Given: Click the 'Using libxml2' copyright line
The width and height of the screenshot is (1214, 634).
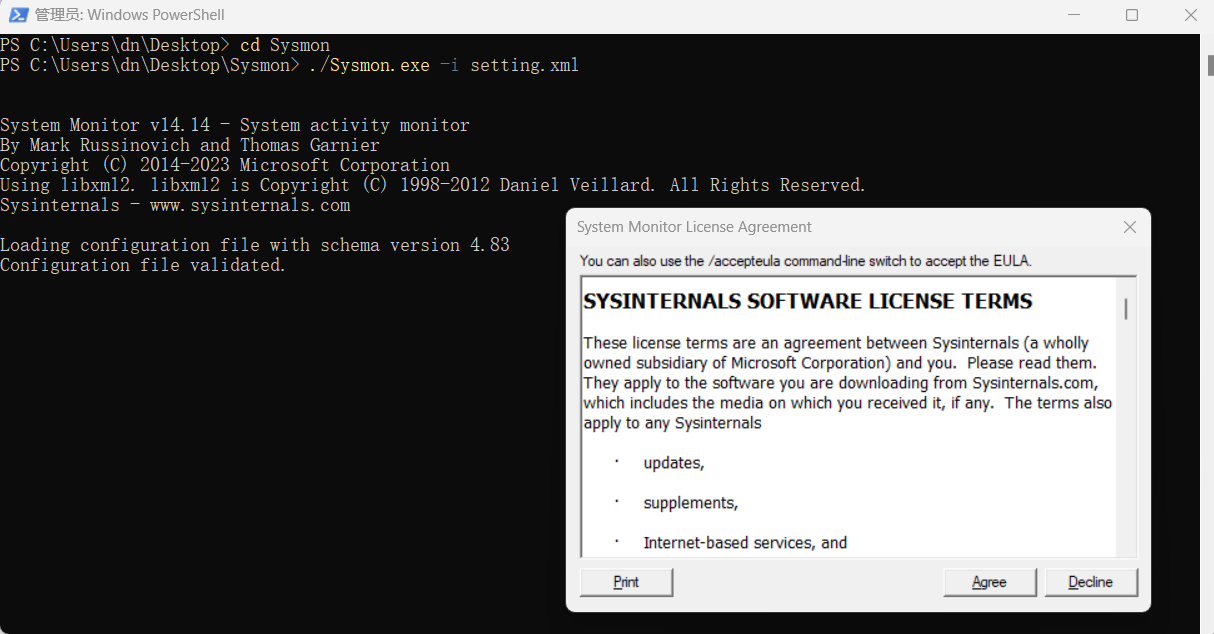Looking at the screenshot, I should (x=433, y=185).
